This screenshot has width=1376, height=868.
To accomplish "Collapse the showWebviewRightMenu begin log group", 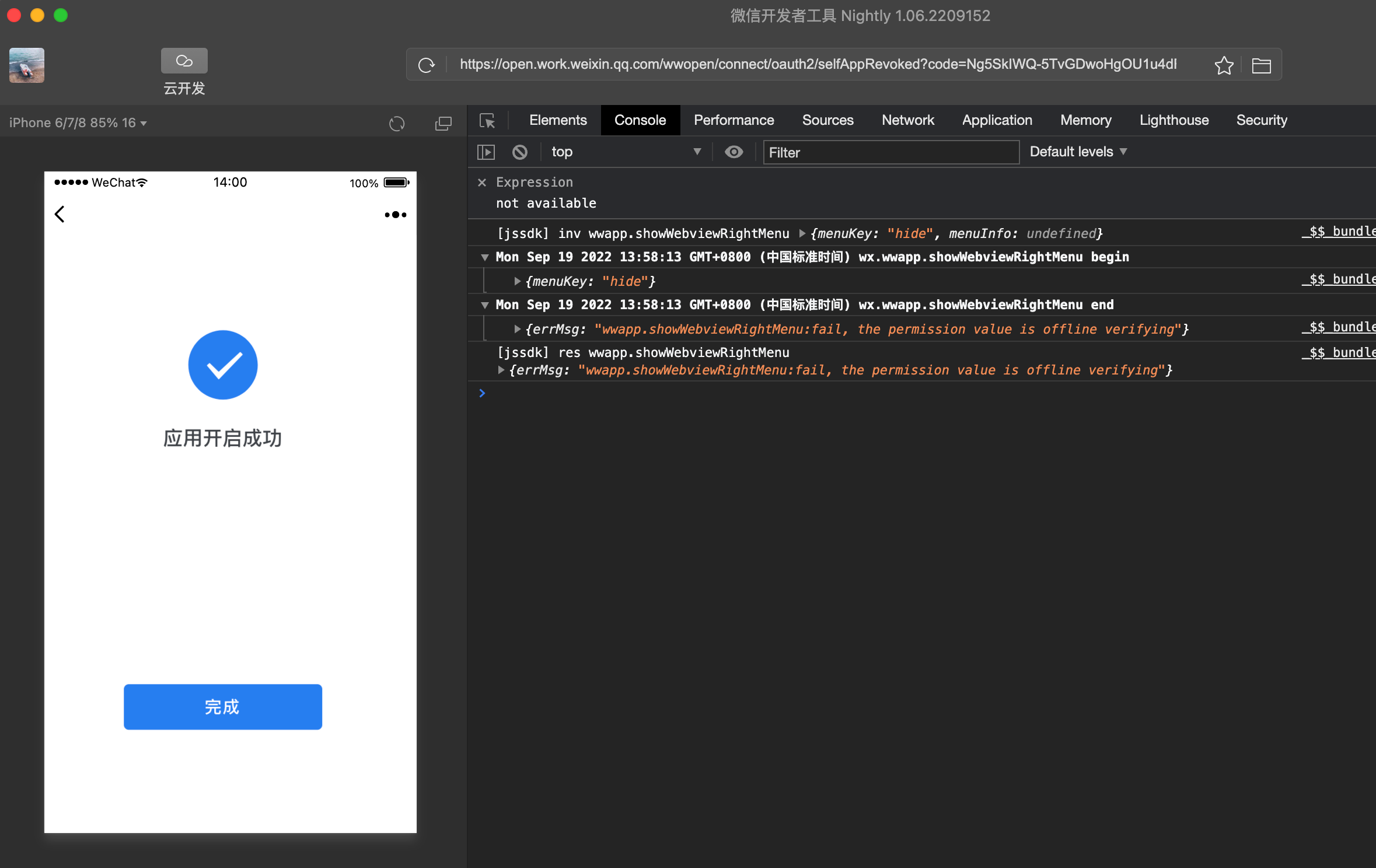I will pos(484,257).
